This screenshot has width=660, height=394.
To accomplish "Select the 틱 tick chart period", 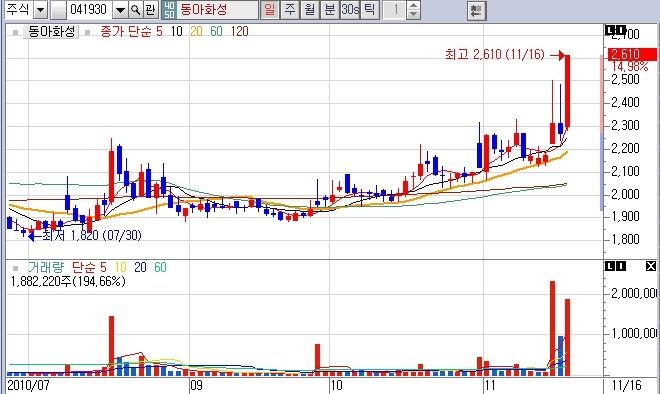I will point(369,10).
